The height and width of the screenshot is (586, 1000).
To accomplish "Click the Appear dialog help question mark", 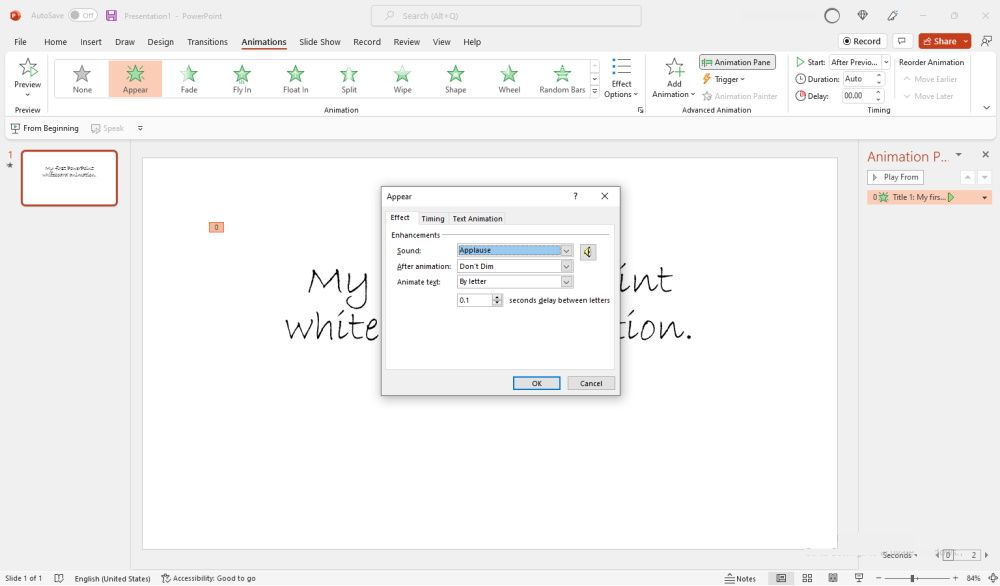I will coord(575,196).
